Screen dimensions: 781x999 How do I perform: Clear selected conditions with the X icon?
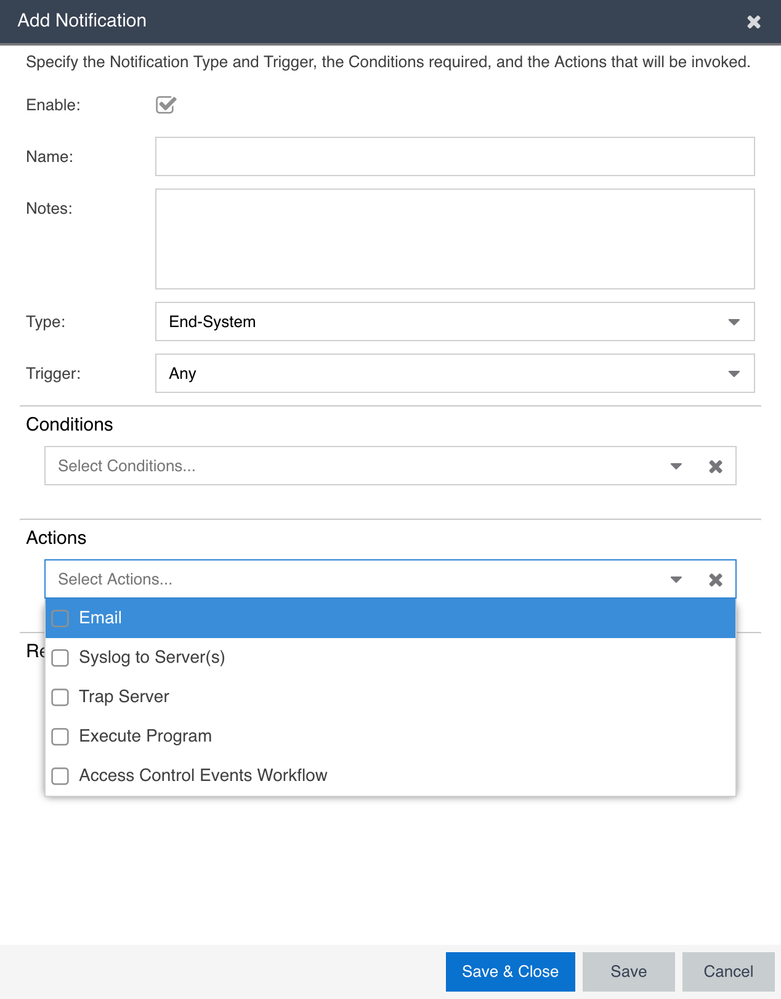pyautogui.click(x=716, y=466)
